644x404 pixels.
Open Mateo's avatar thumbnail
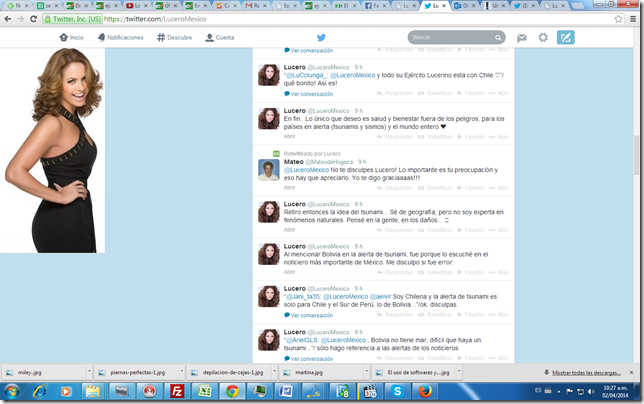(269, 170)
